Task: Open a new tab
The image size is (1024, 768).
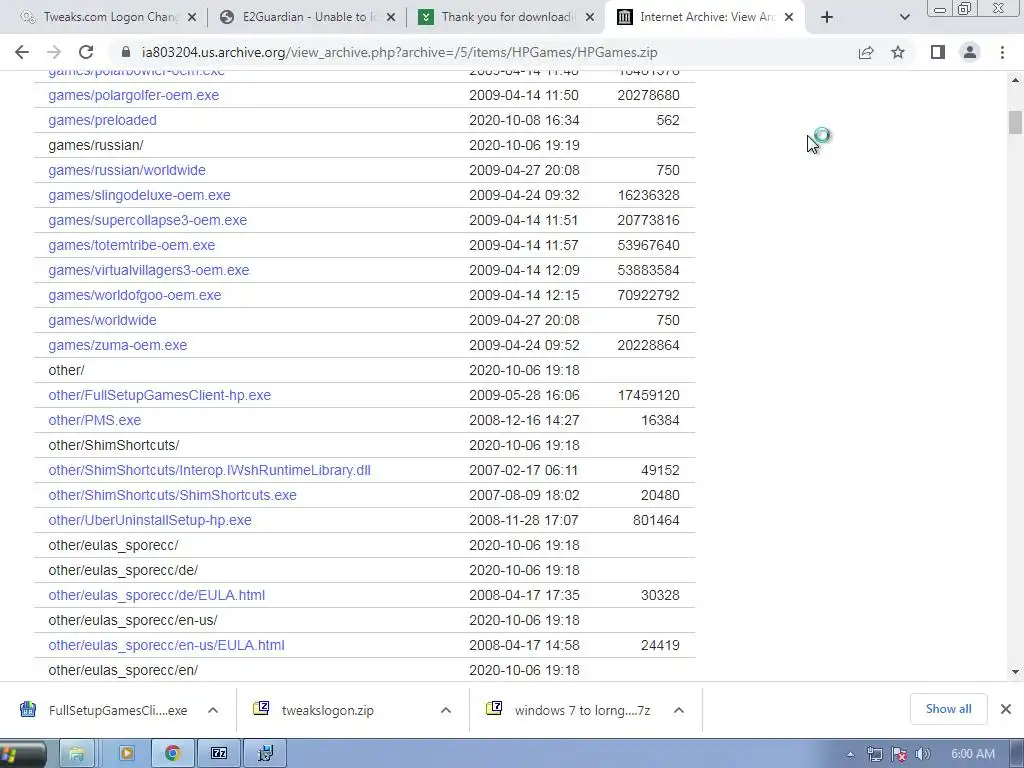Action: (x=827, y=17)
